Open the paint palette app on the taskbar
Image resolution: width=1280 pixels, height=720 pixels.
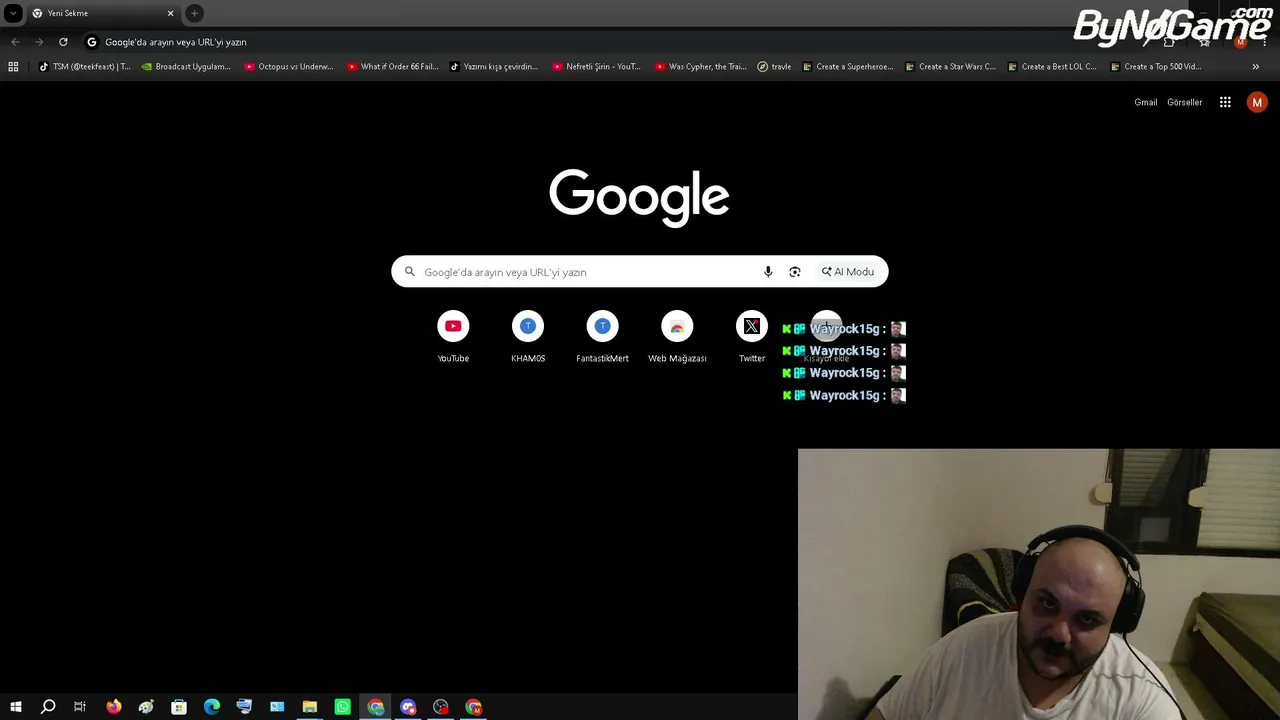pos(146,707)
